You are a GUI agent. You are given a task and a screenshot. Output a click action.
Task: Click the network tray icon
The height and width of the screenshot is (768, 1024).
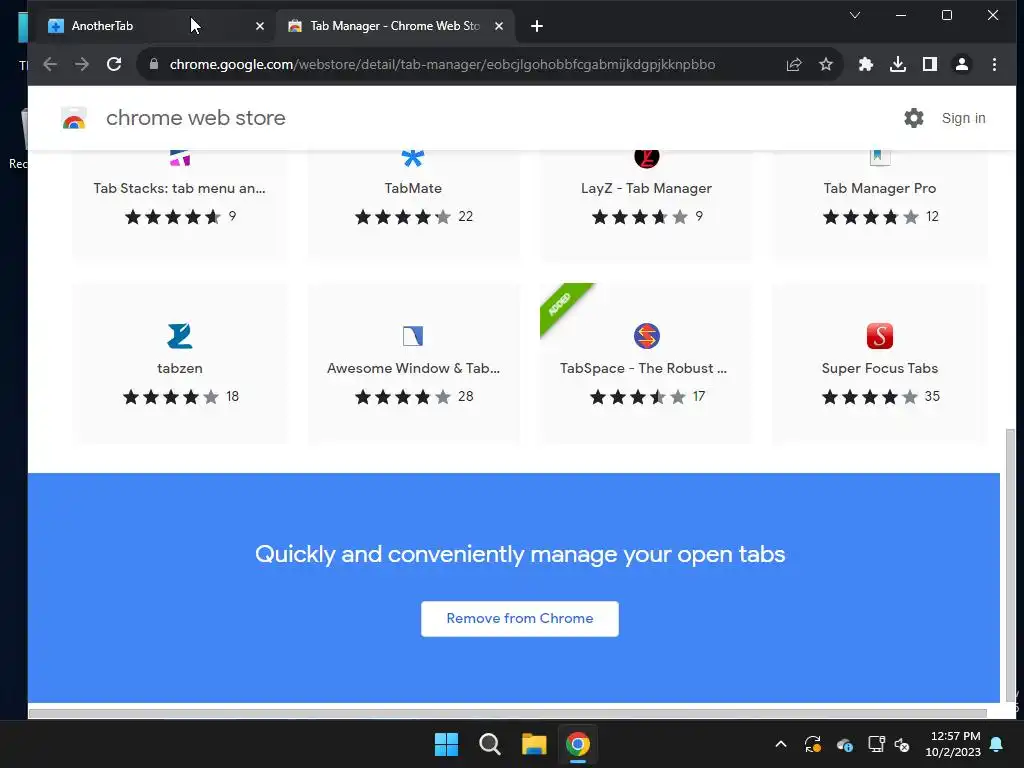click(876, 744)
